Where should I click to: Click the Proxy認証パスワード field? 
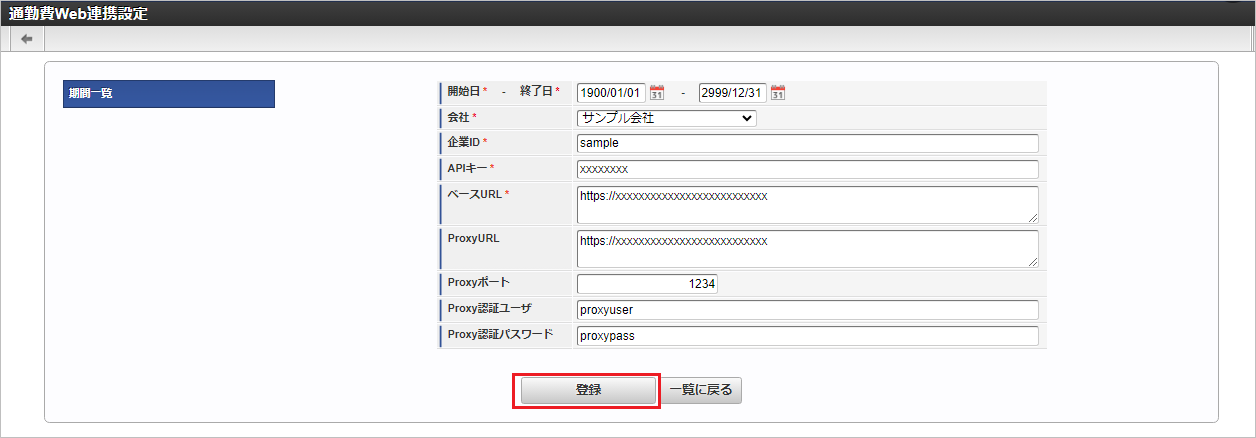[x=807, y=336]
